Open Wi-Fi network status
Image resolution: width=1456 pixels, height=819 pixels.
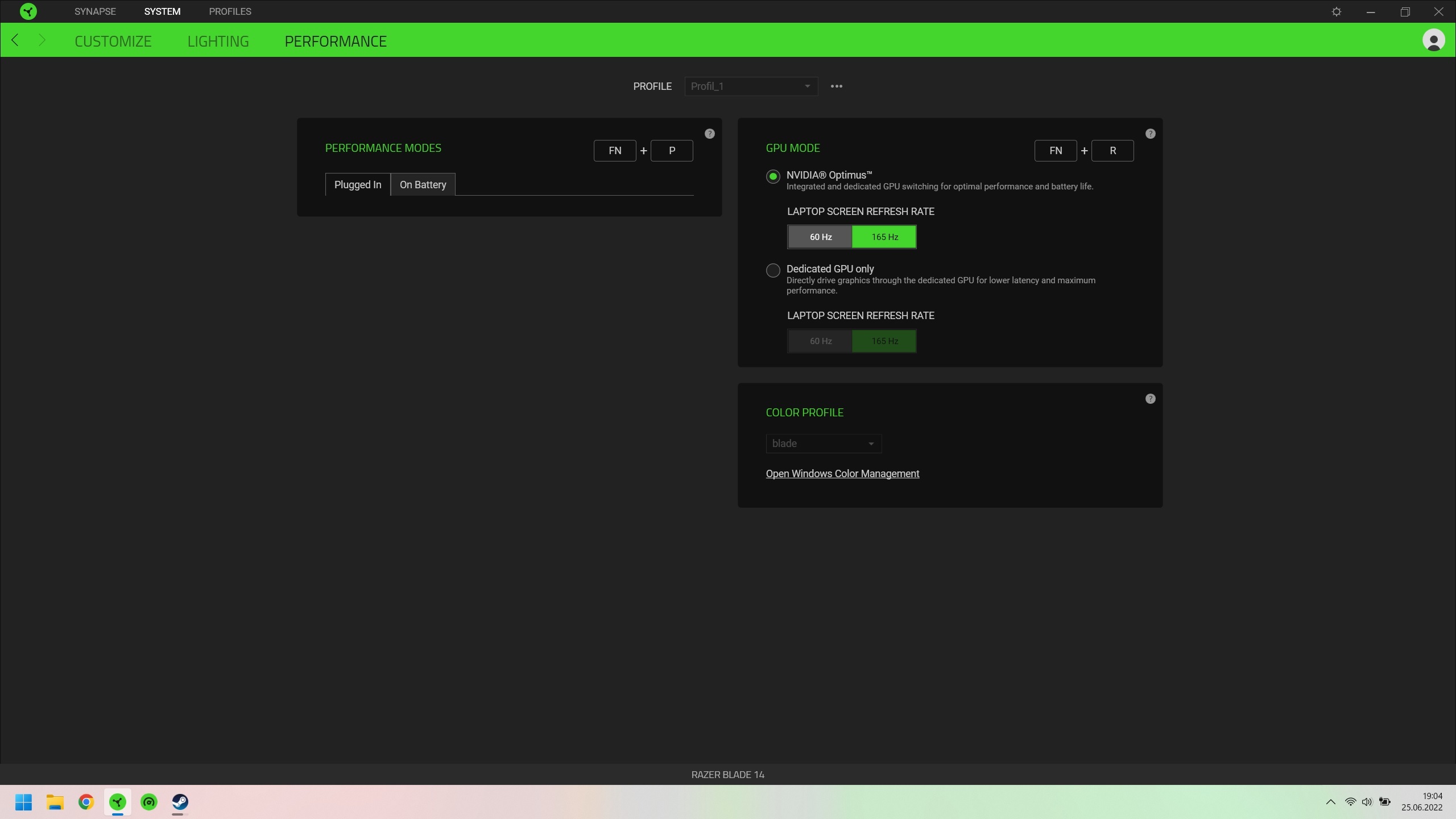[x=1350, y=802]
